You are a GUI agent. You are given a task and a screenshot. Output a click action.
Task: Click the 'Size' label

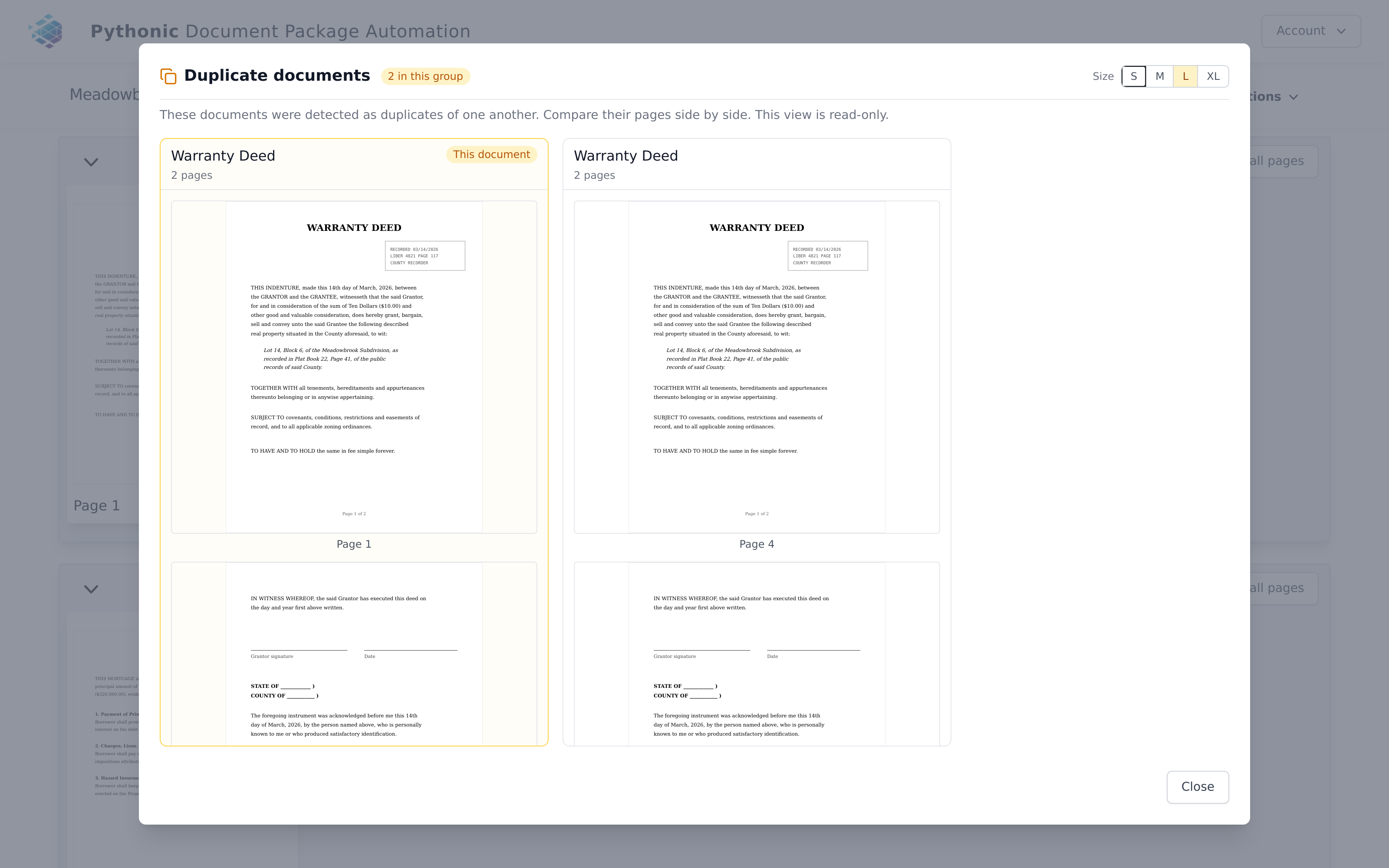(x=1103, y=76)
